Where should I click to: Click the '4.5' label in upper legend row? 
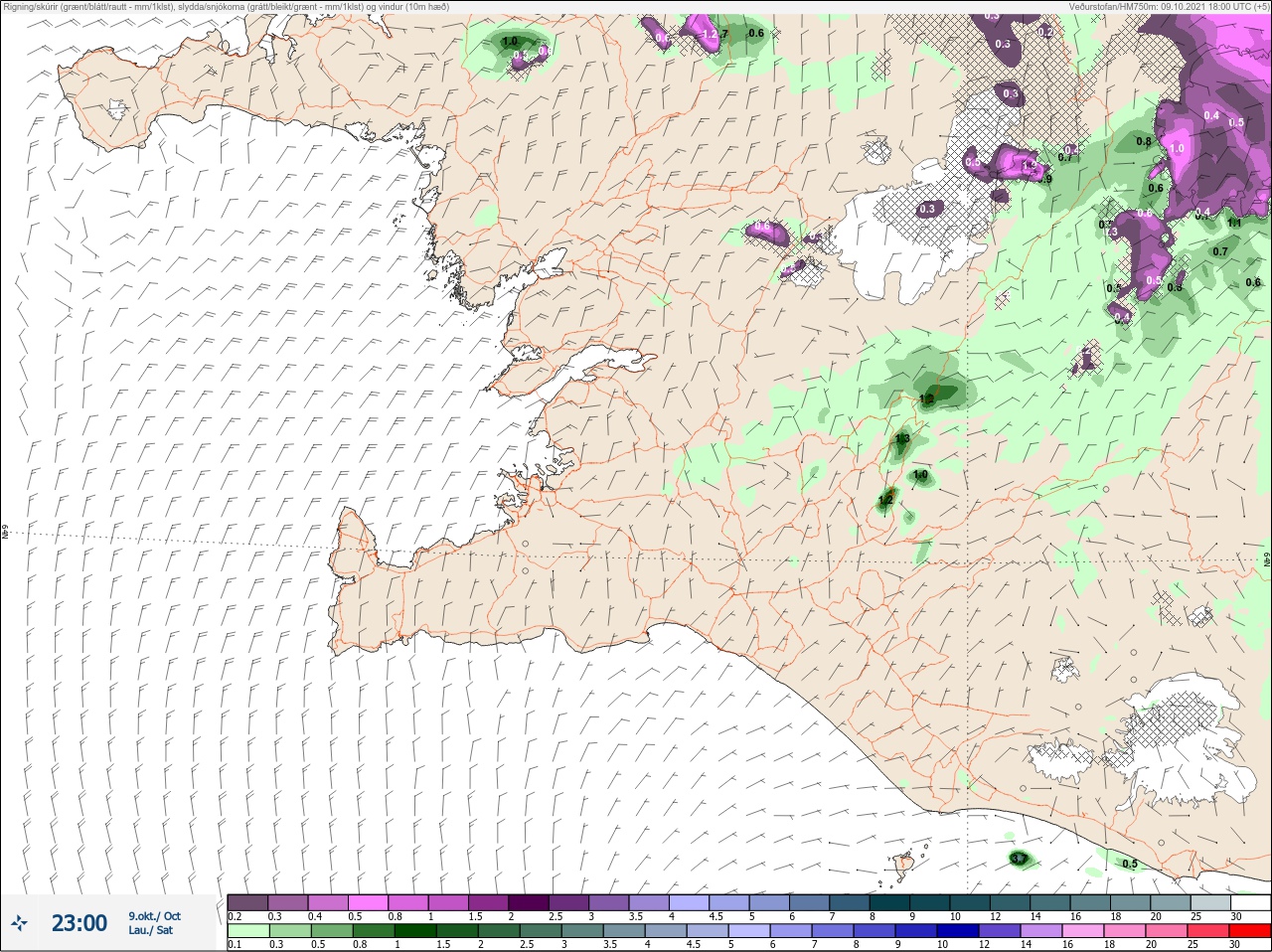click(x=715, y=916)
